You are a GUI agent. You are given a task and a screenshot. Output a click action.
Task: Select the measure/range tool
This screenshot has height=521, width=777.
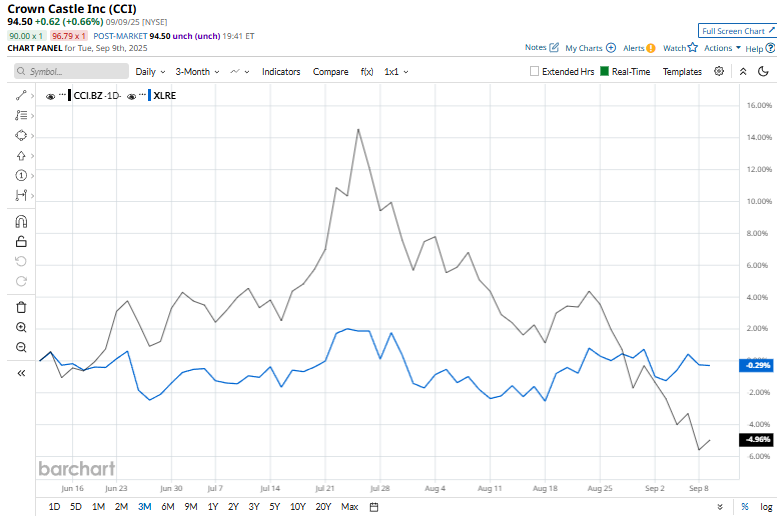point(21,195)
